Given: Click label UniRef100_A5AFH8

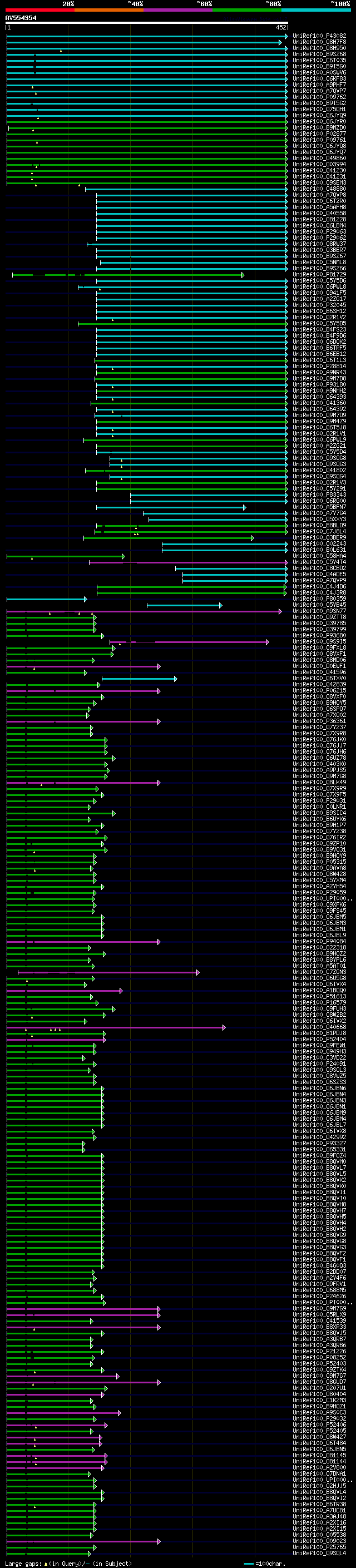Looking at the screenshot, I should pos(319,207).
